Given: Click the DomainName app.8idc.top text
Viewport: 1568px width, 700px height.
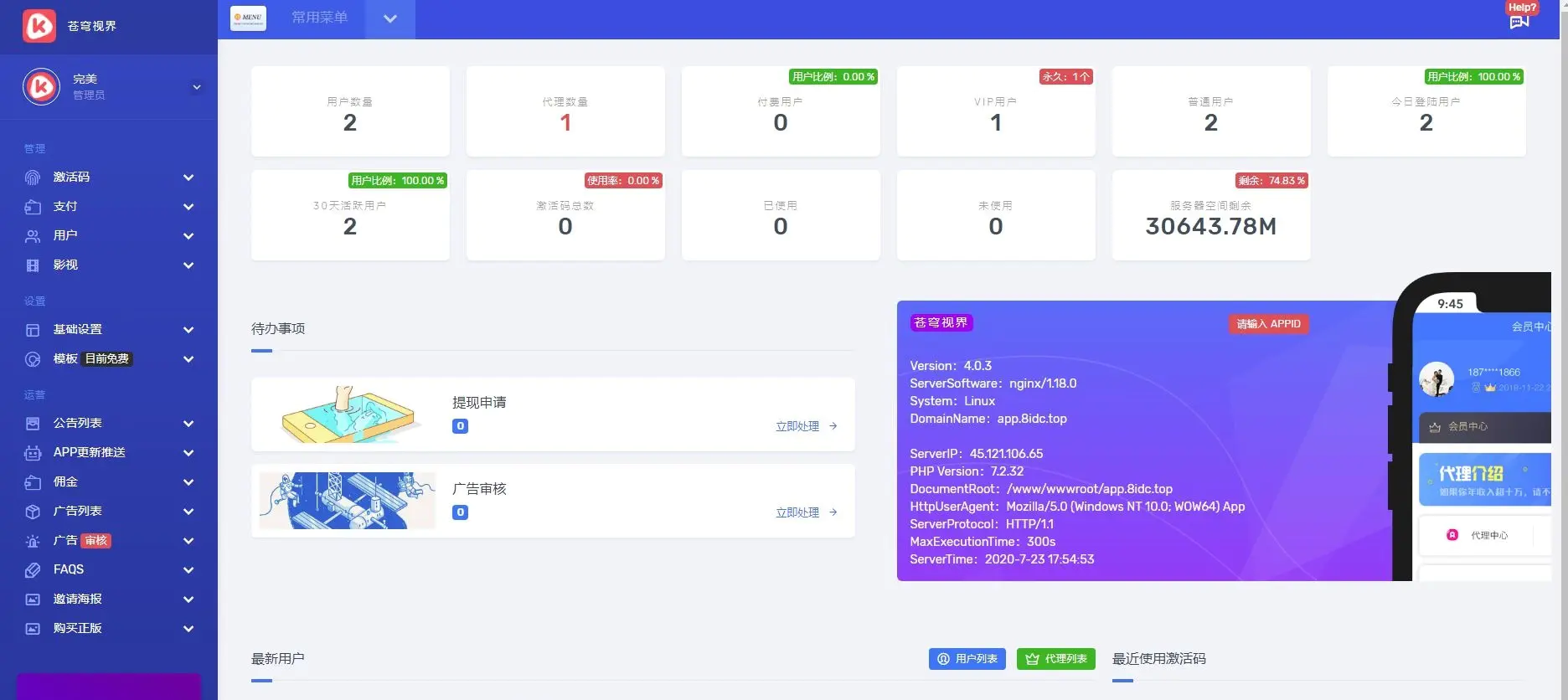Looking at the screenshot, I should (x=988, y=419).
